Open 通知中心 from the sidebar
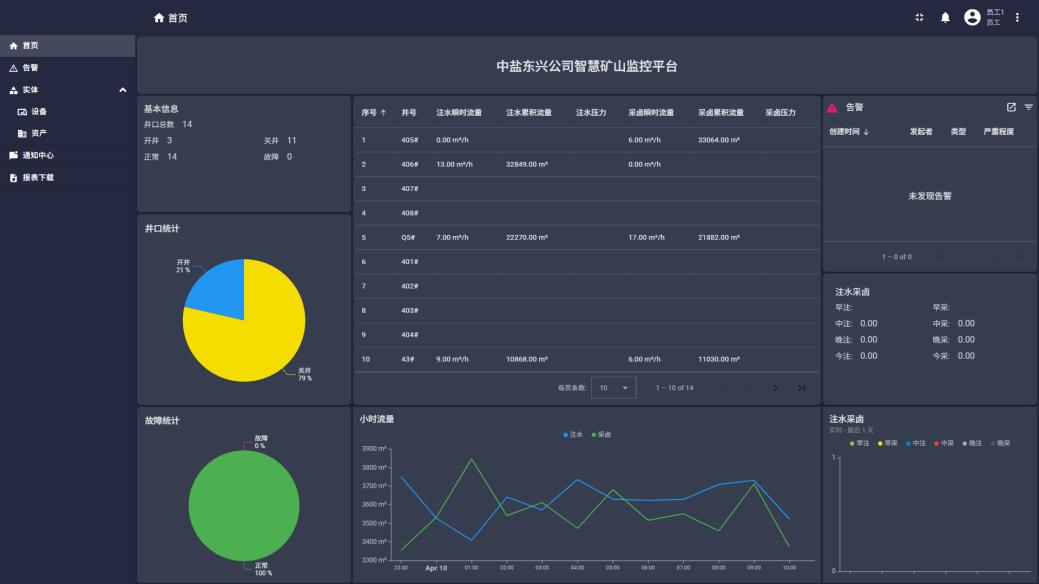This screenshot has height=584, width=1039. pos(38,155)
